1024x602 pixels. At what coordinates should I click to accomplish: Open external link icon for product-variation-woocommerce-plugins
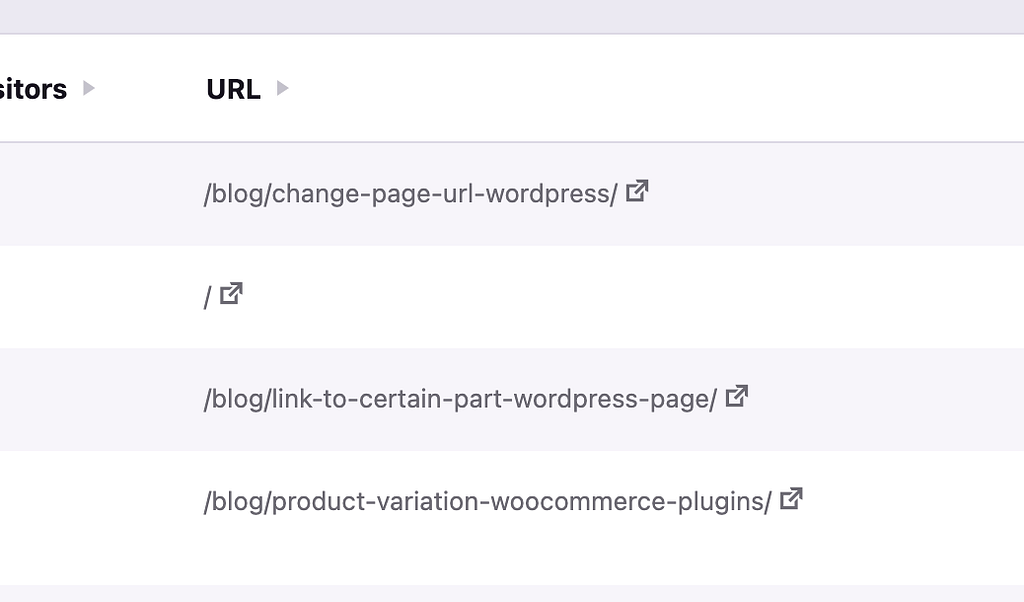point(791,498)
